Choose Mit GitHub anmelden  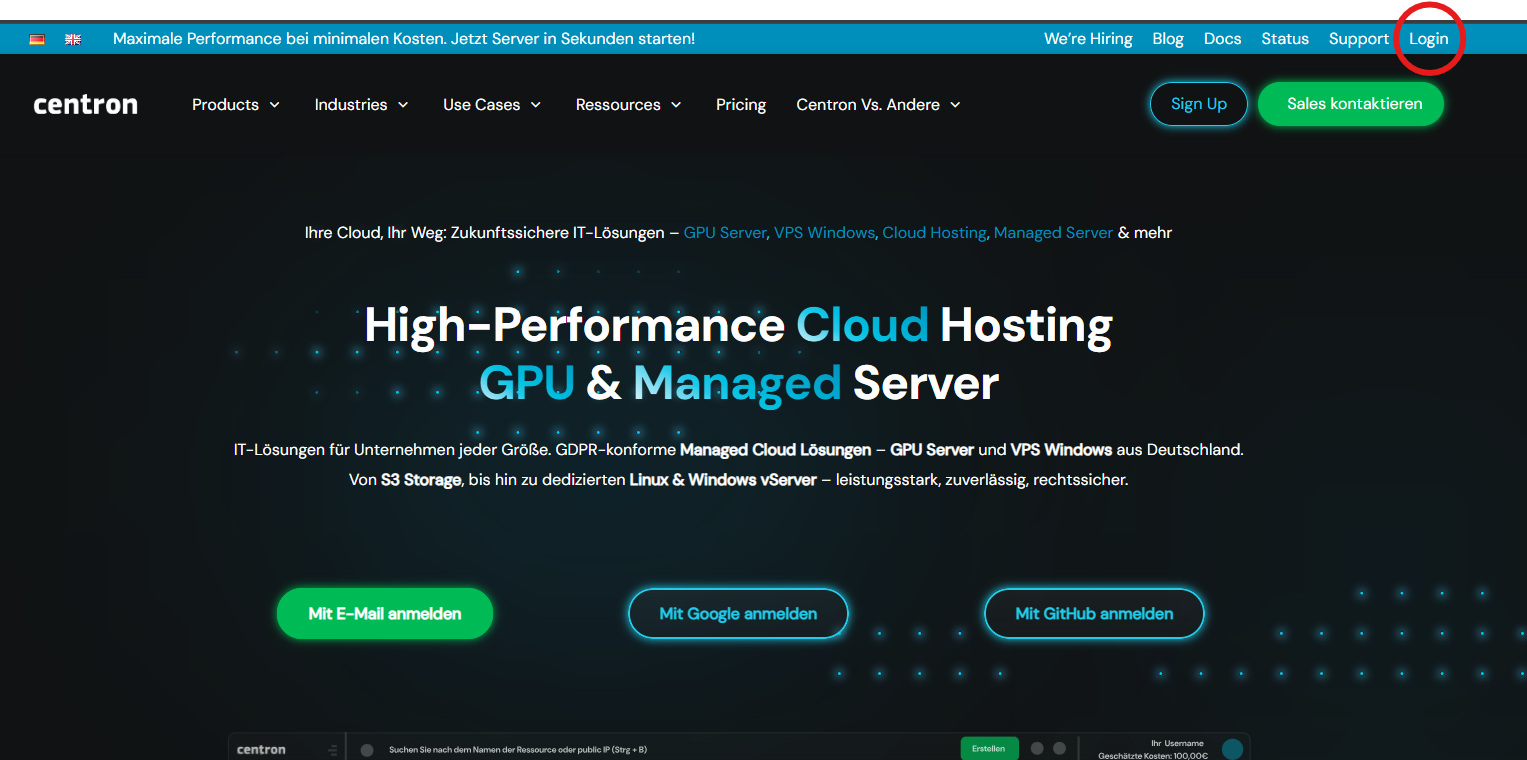(1094, 614)
